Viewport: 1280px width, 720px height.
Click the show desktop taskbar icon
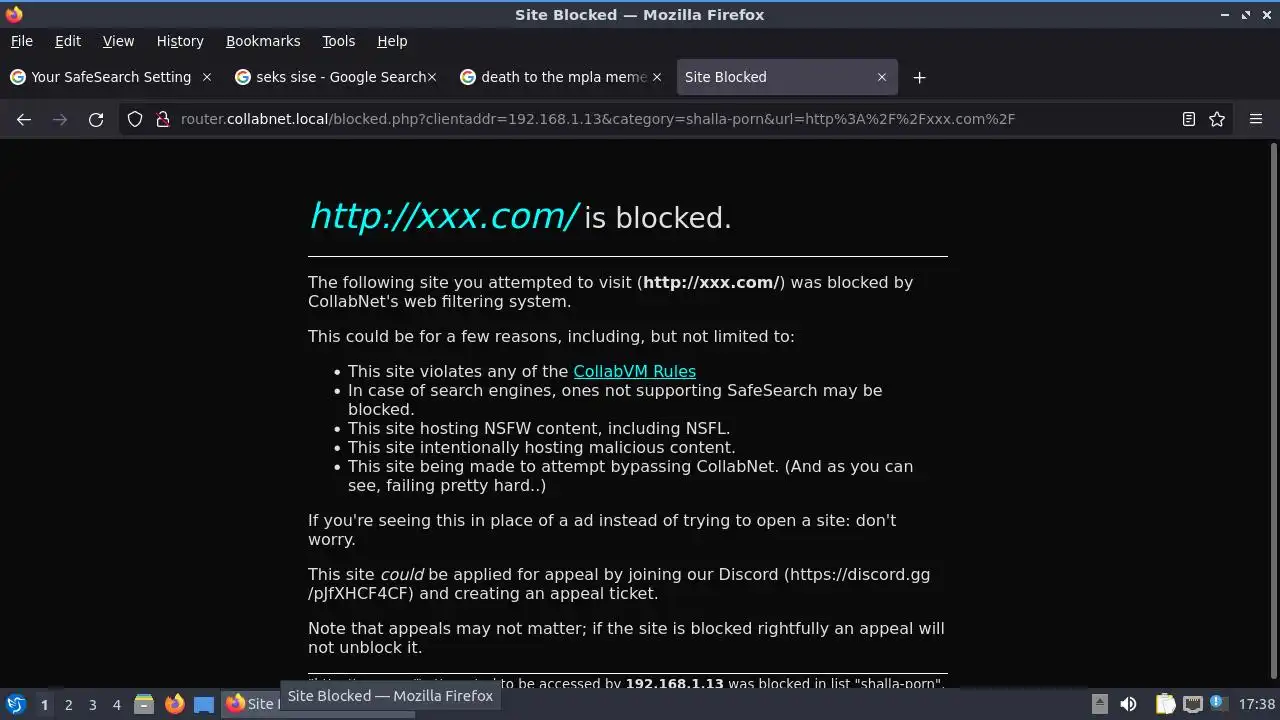click(x=204, y=704)
